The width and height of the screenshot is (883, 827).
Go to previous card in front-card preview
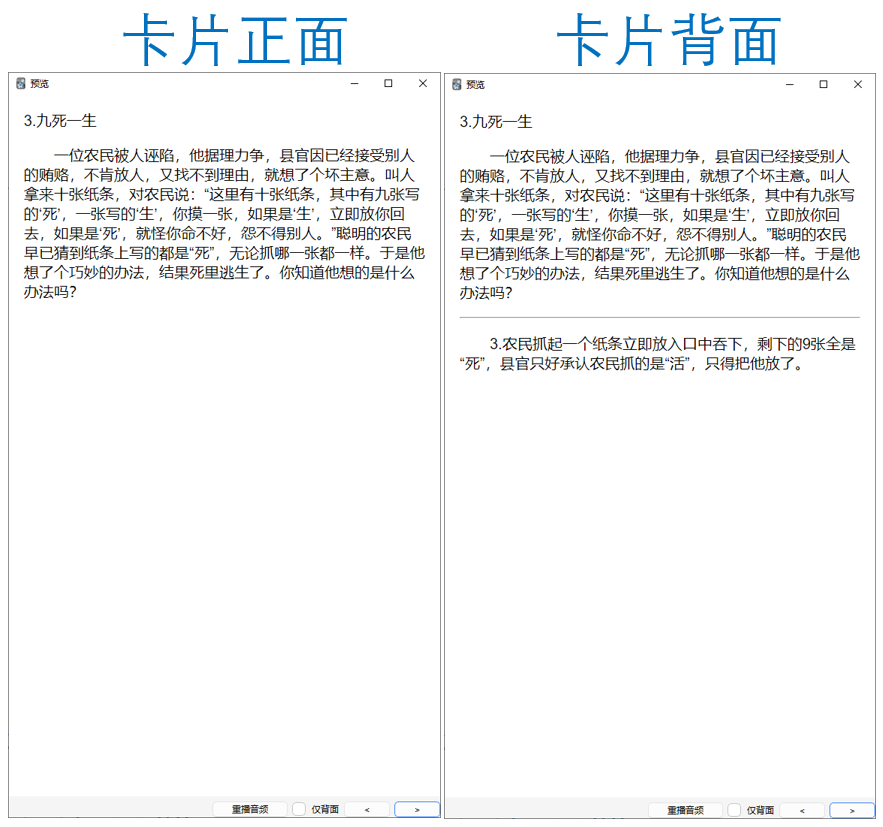pos(367,810)
